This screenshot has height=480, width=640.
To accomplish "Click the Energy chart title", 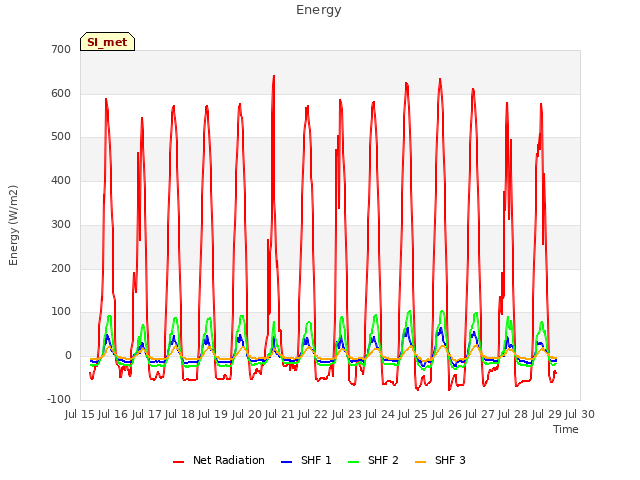I will tap(319, 10).
